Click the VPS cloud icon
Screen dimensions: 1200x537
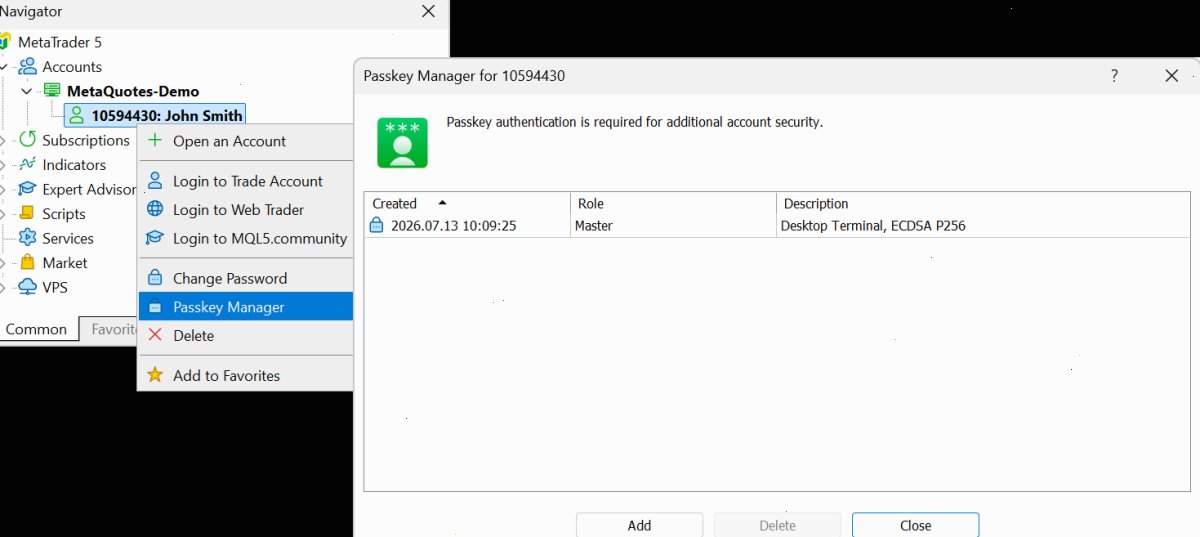[x=28, y=287]
